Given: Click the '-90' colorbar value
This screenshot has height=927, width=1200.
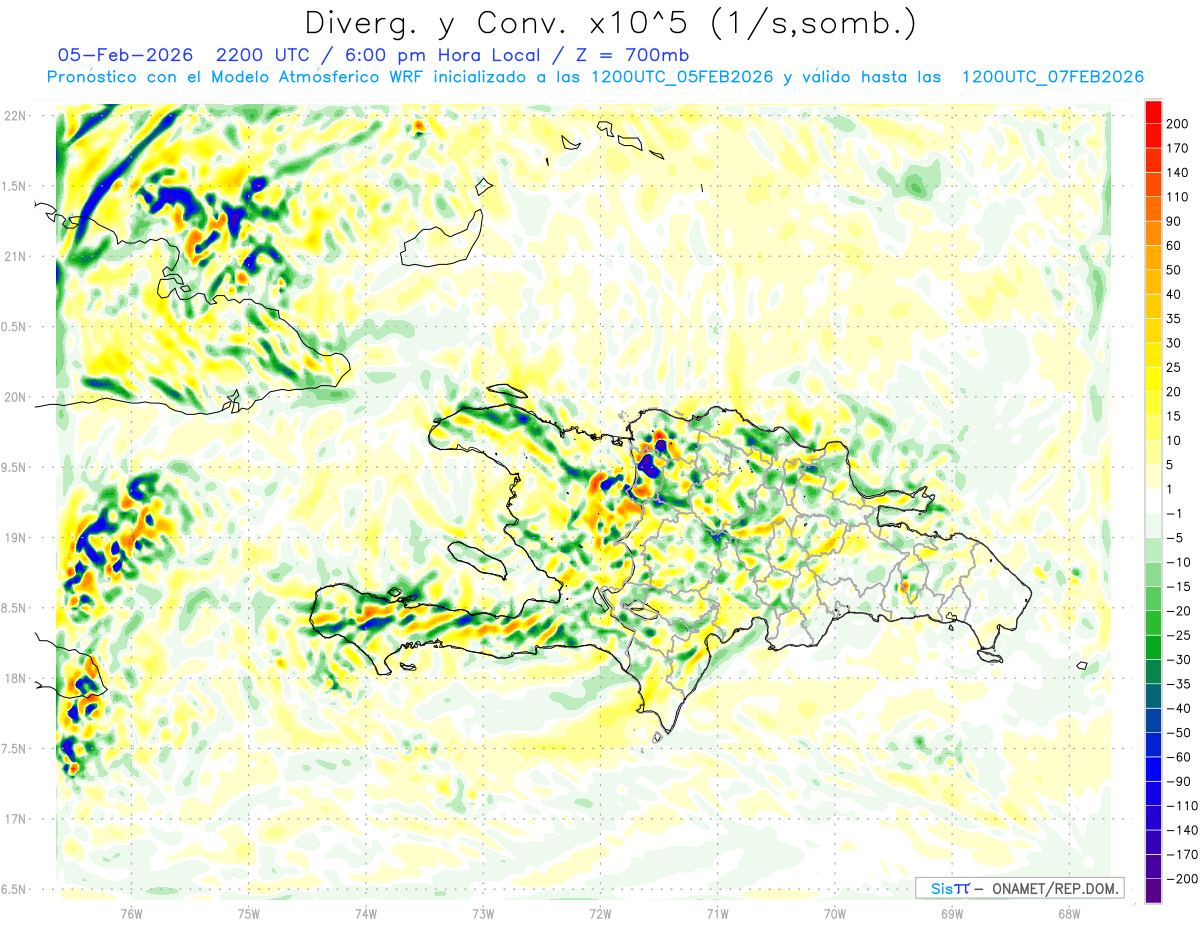Looking at the screenshot, I should tap(1178, 782).
